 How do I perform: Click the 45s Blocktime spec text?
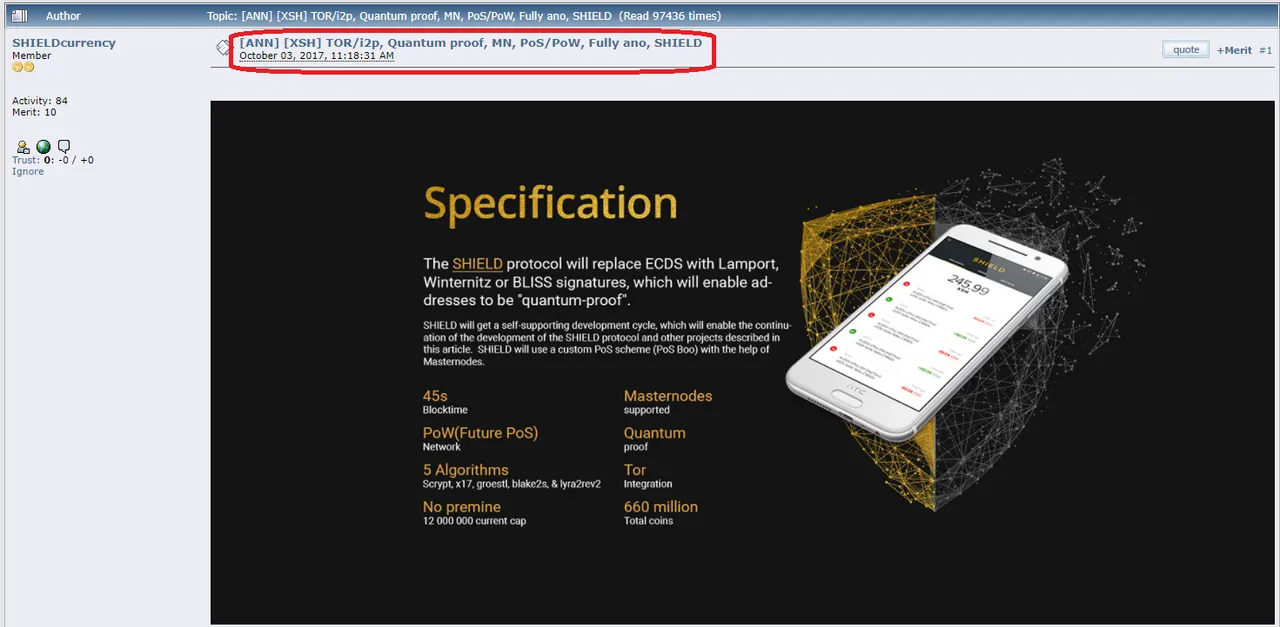[x=445, y=402]
